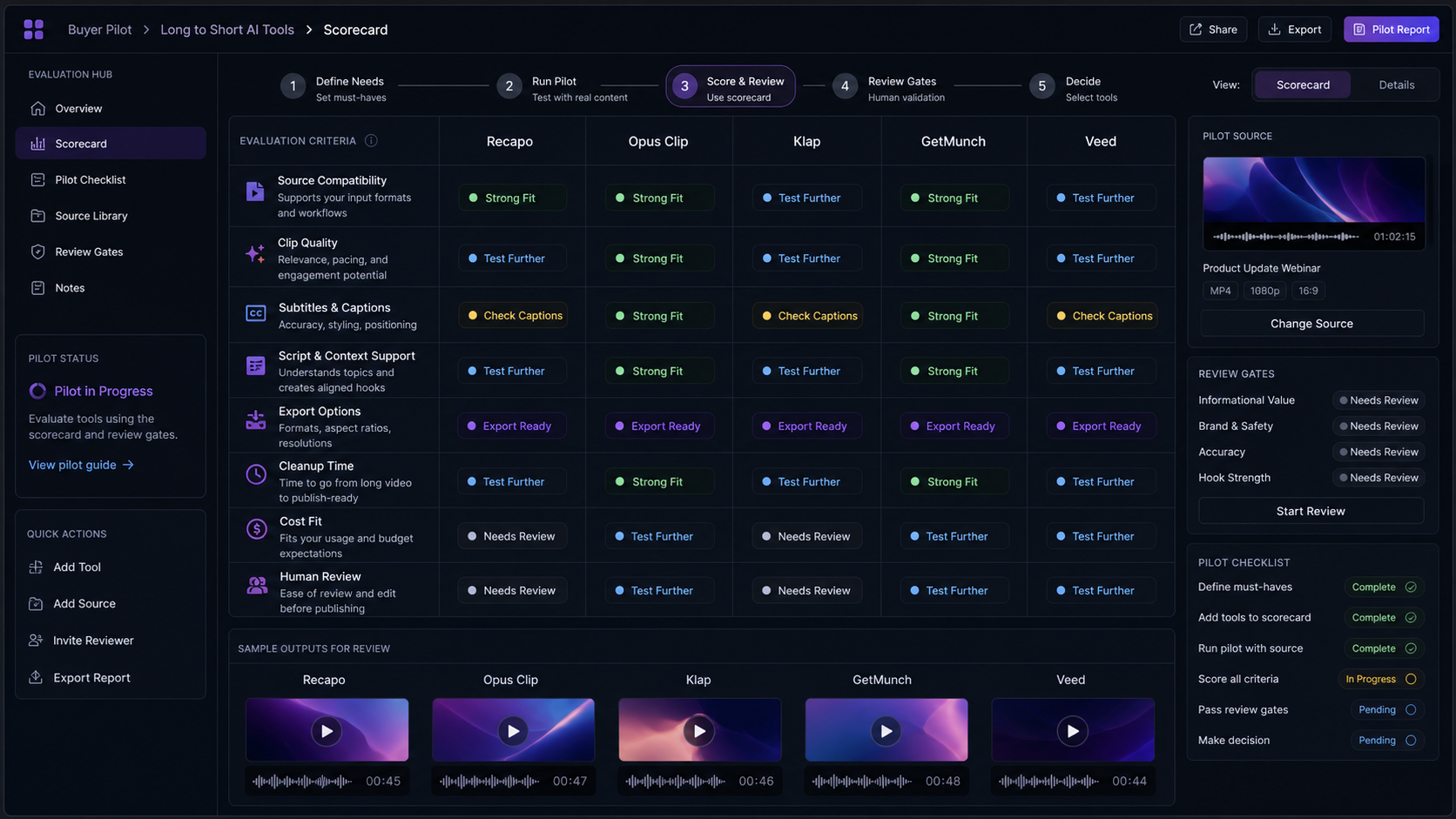This screenshot has width=1456, height=819.
Task: Open the View pilot guide link
Action: (x=81, y=466)
